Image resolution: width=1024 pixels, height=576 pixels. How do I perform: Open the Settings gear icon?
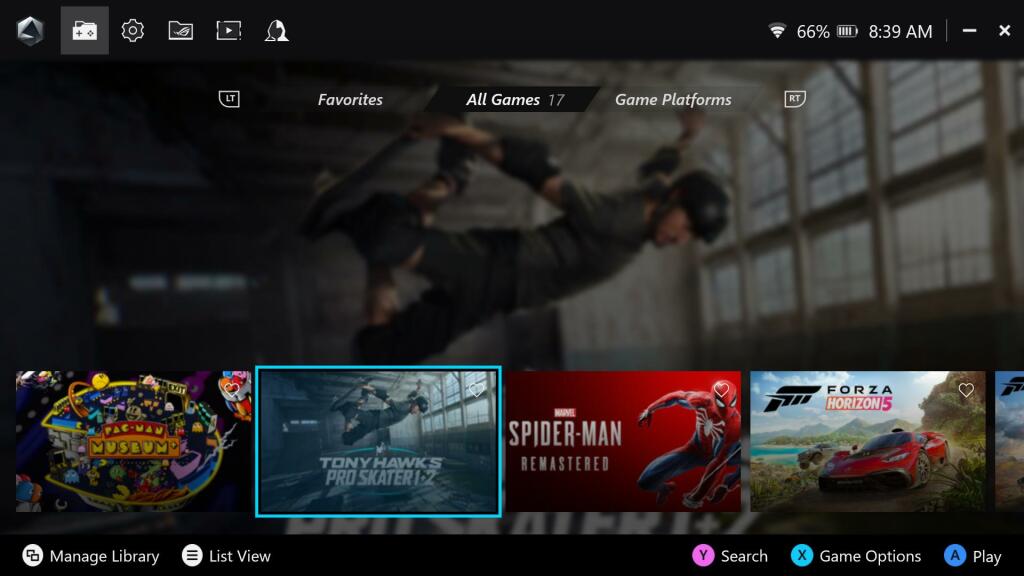[x=133, y=31]
